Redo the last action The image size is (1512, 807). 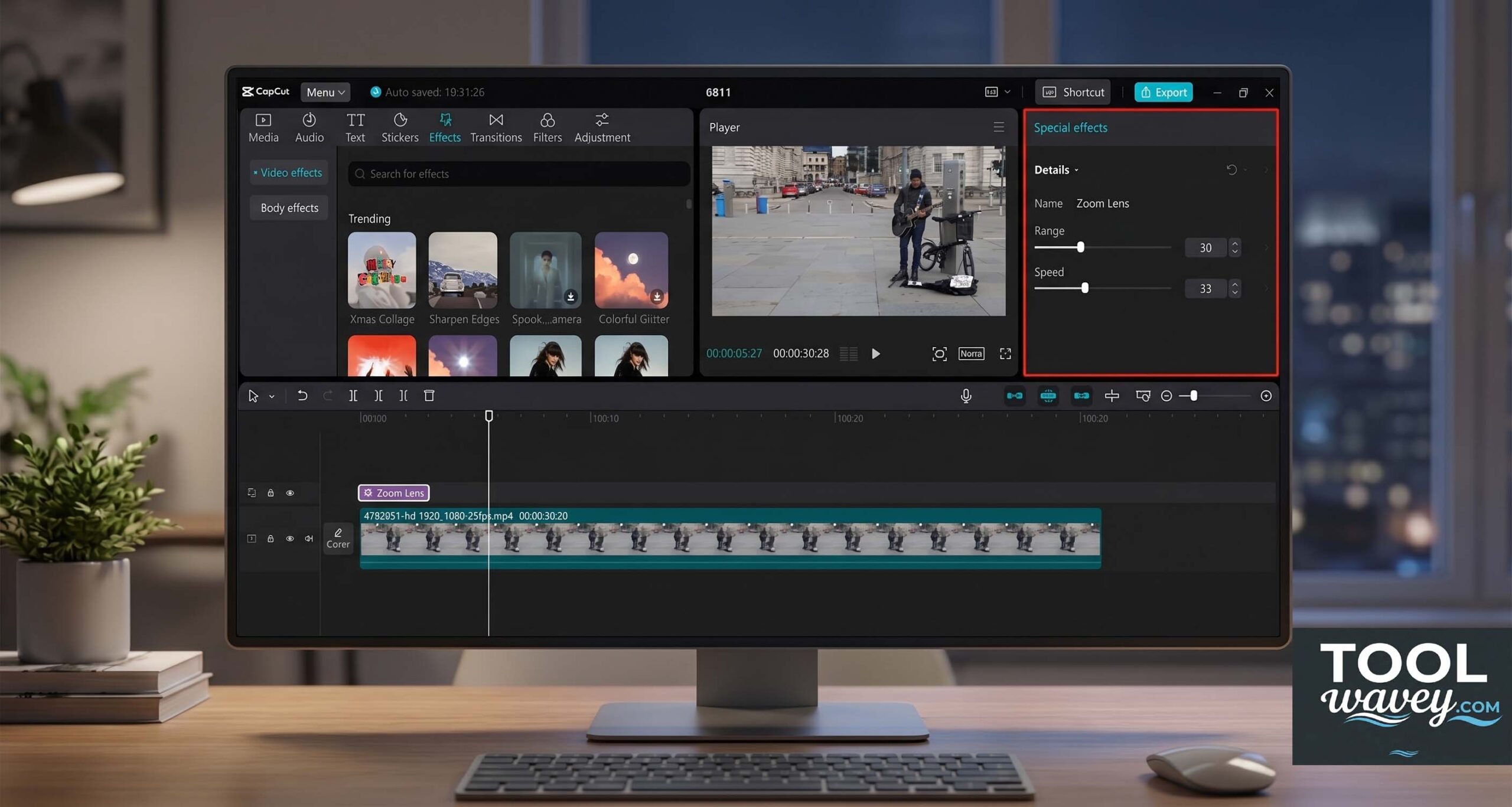pos(328,396)
